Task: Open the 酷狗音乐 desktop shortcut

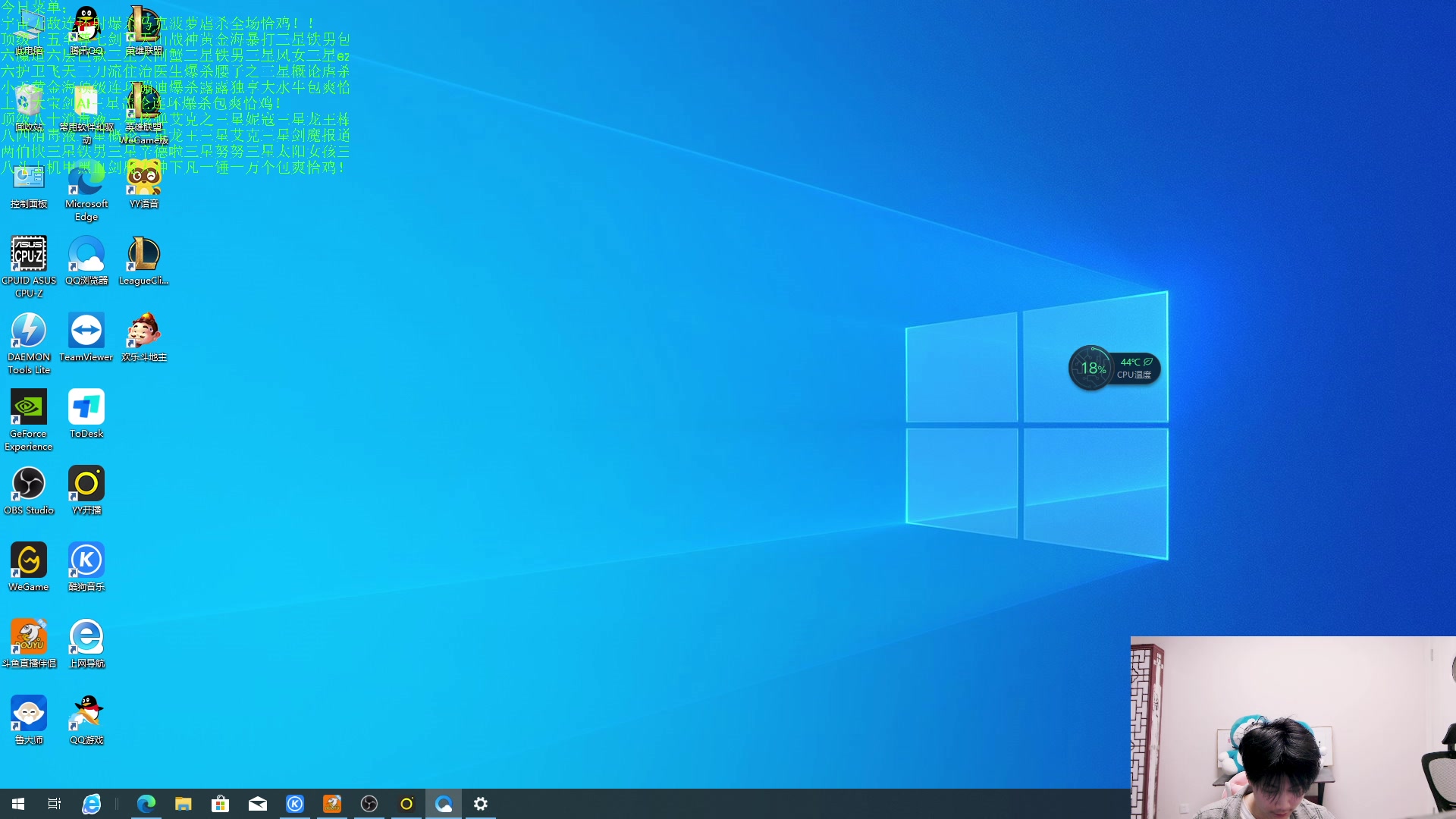Action: pos(86,561)
